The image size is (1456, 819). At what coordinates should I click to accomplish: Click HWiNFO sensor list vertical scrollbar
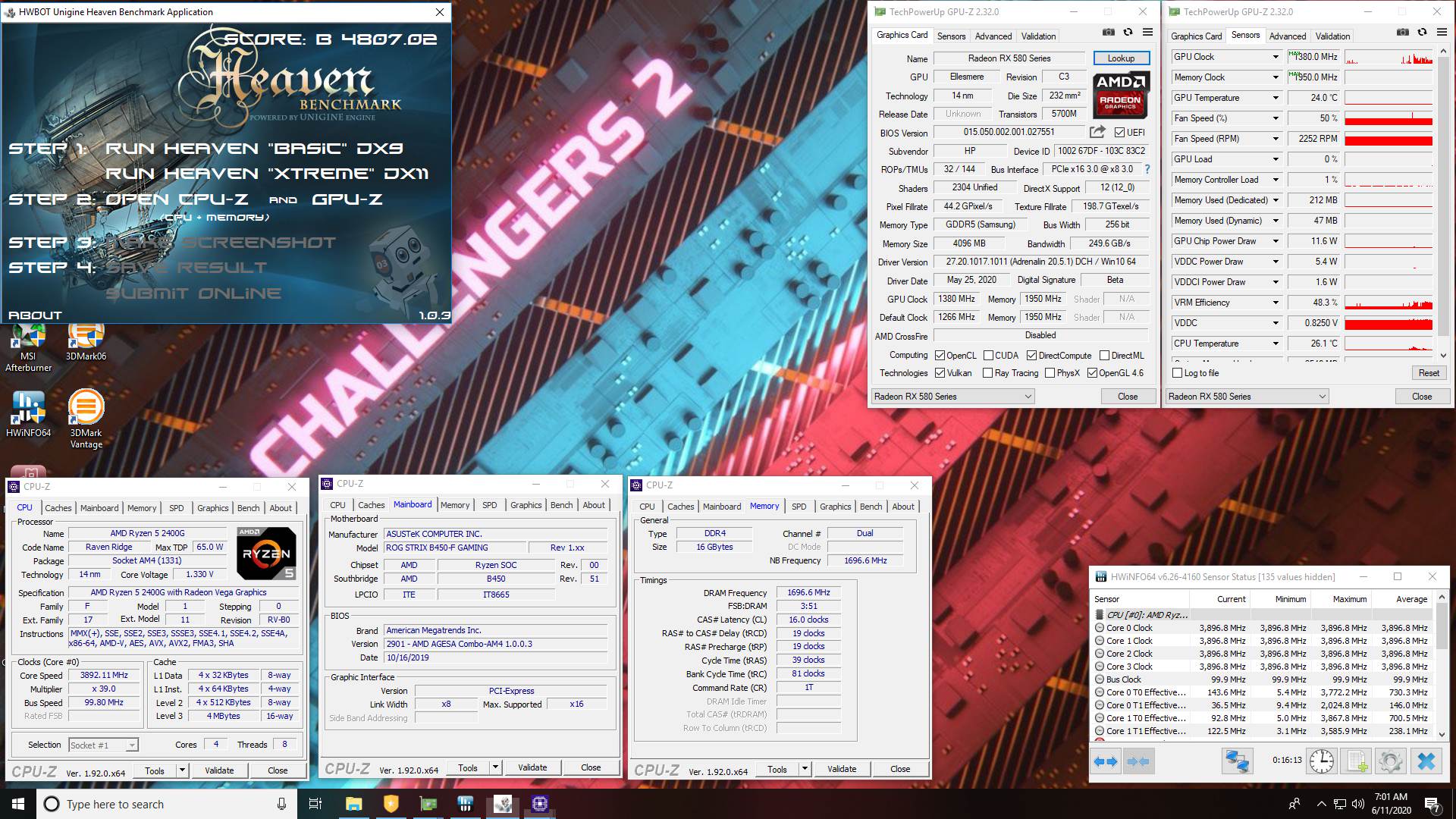click(1443, 665)
